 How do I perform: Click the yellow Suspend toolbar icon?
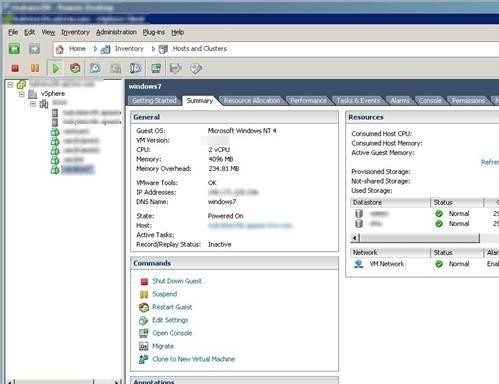click(35, 68)
